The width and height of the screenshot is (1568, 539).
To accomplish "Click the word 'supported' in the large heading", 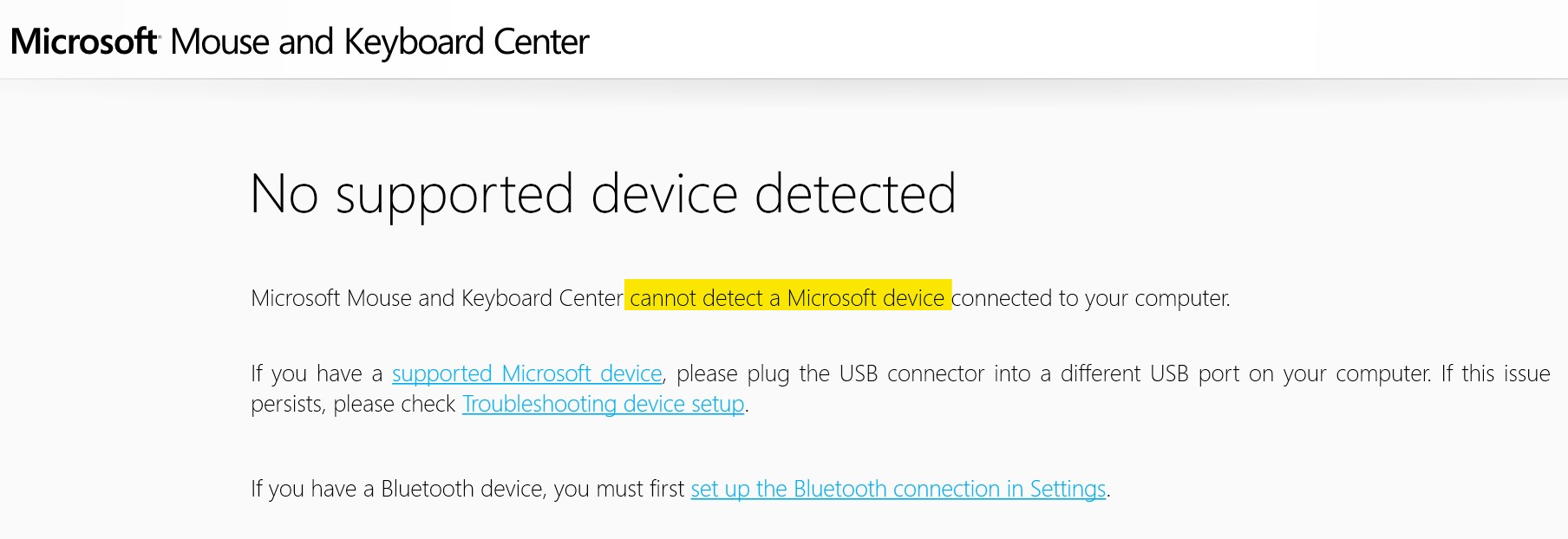I will 454,194.
